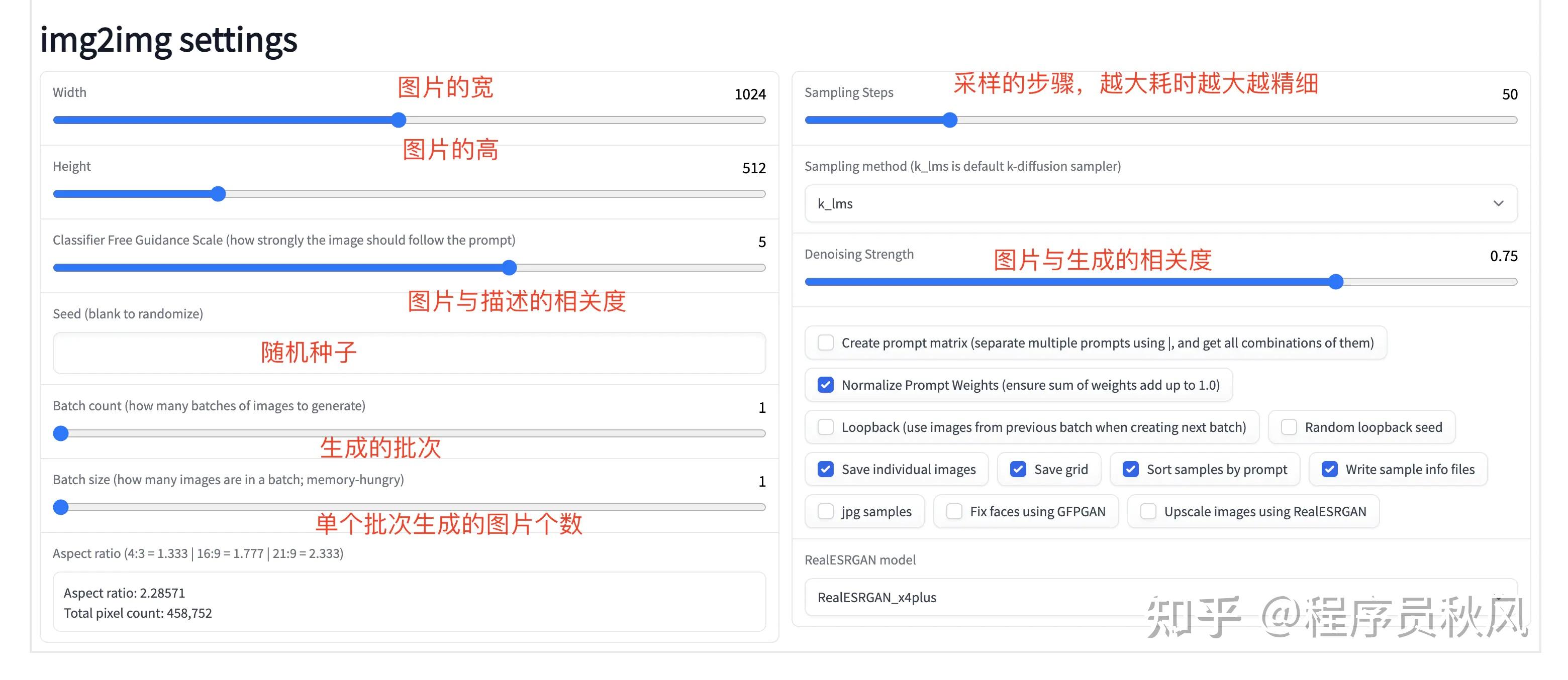Enable jpg samples checkbox
Image resolution: width=1568 pixels, height=680 pixels.
coord(825,512)
